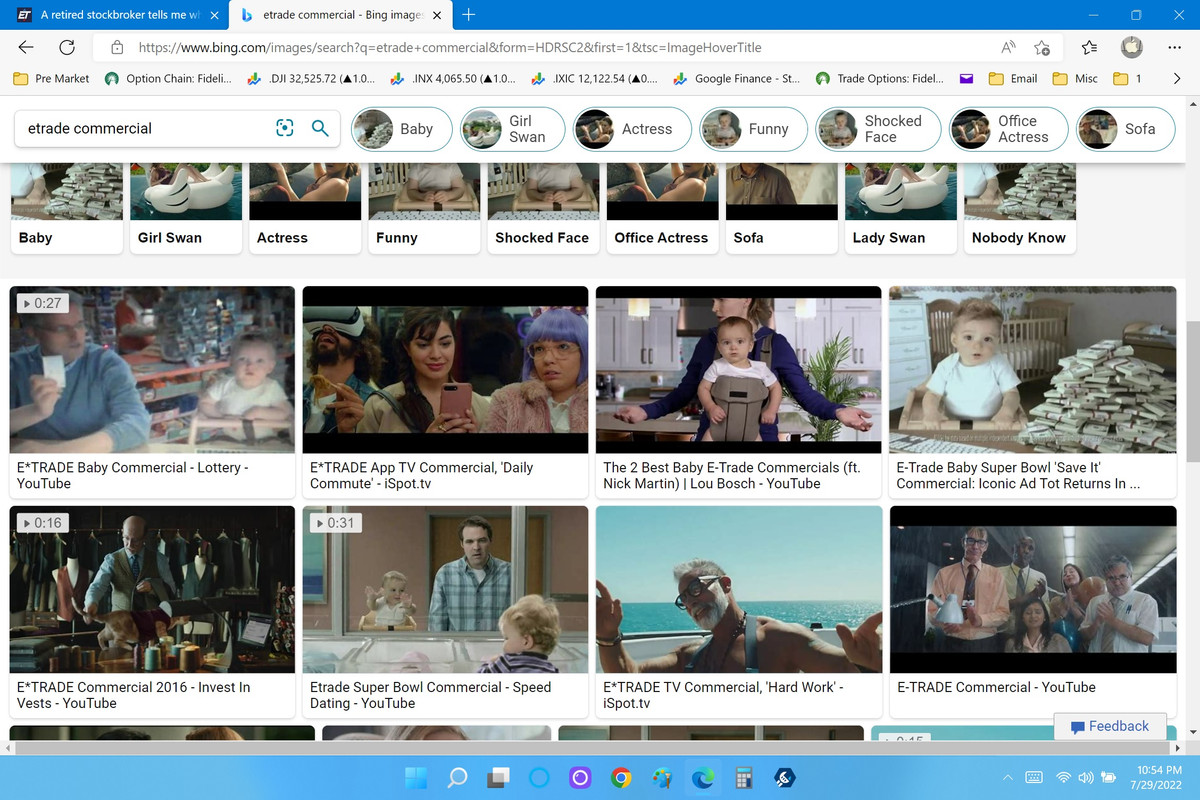Open the .IXIC 12,122.54 bookmark
The width and height of the screenshot is (1200, 800).
point(595,78)
